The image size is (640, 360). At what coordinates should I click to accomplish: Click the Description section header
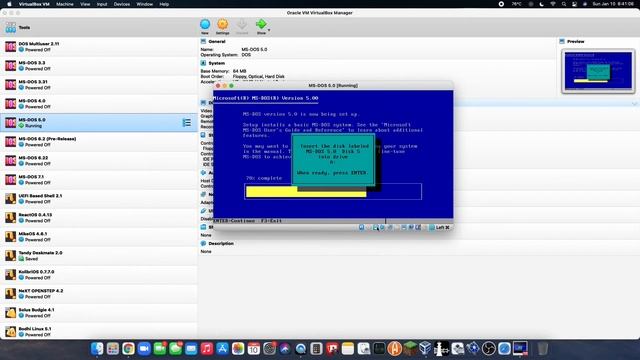(x=221, y=244)
